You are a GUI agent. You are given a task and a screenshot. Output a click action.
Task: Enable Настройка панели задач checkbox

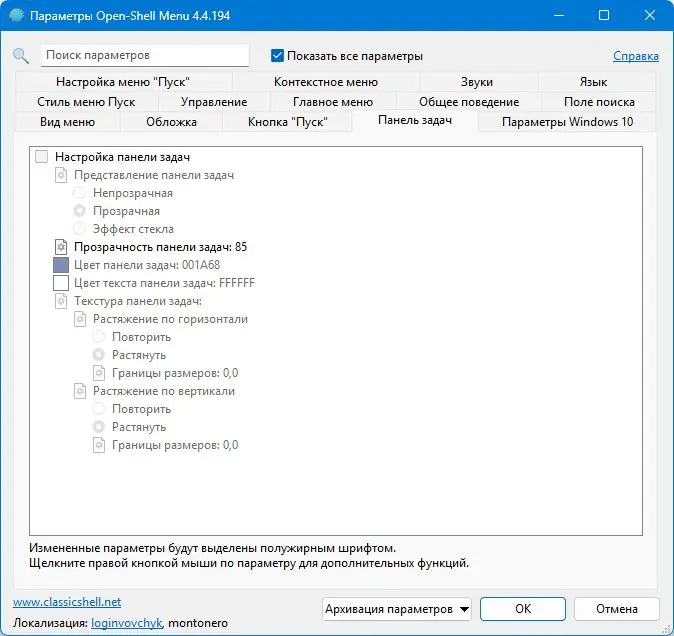pos(42,157)
